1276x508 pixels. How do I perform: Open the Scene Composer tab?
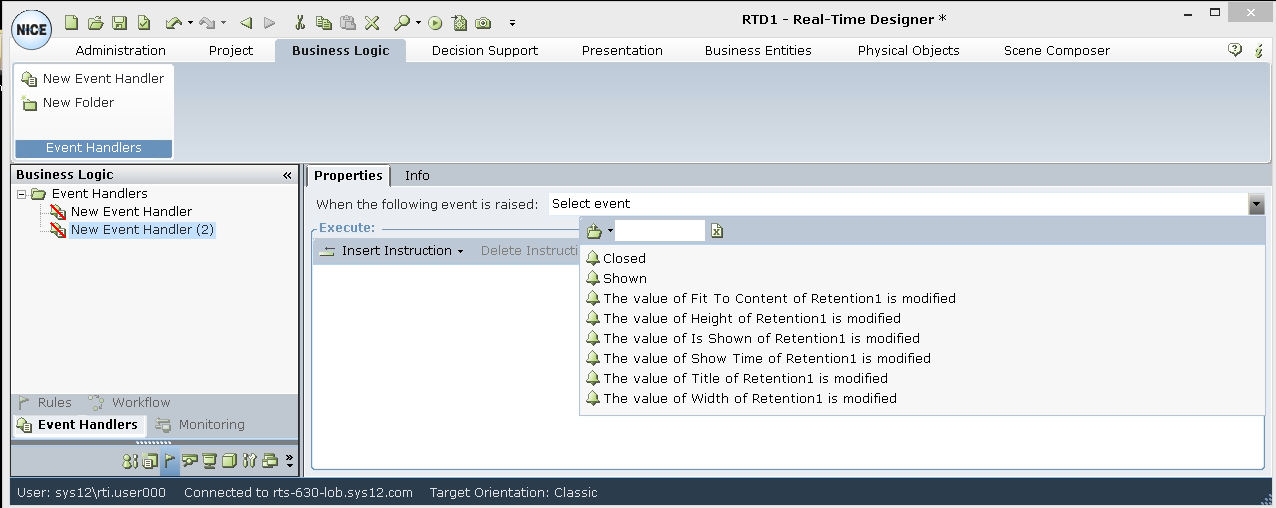point(1057,50)
